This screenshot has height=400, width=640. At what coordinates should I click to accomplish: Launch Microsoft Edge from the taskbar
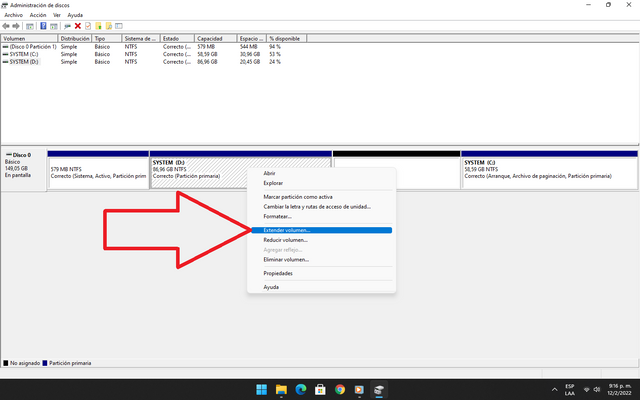click(x=301, y=389)
